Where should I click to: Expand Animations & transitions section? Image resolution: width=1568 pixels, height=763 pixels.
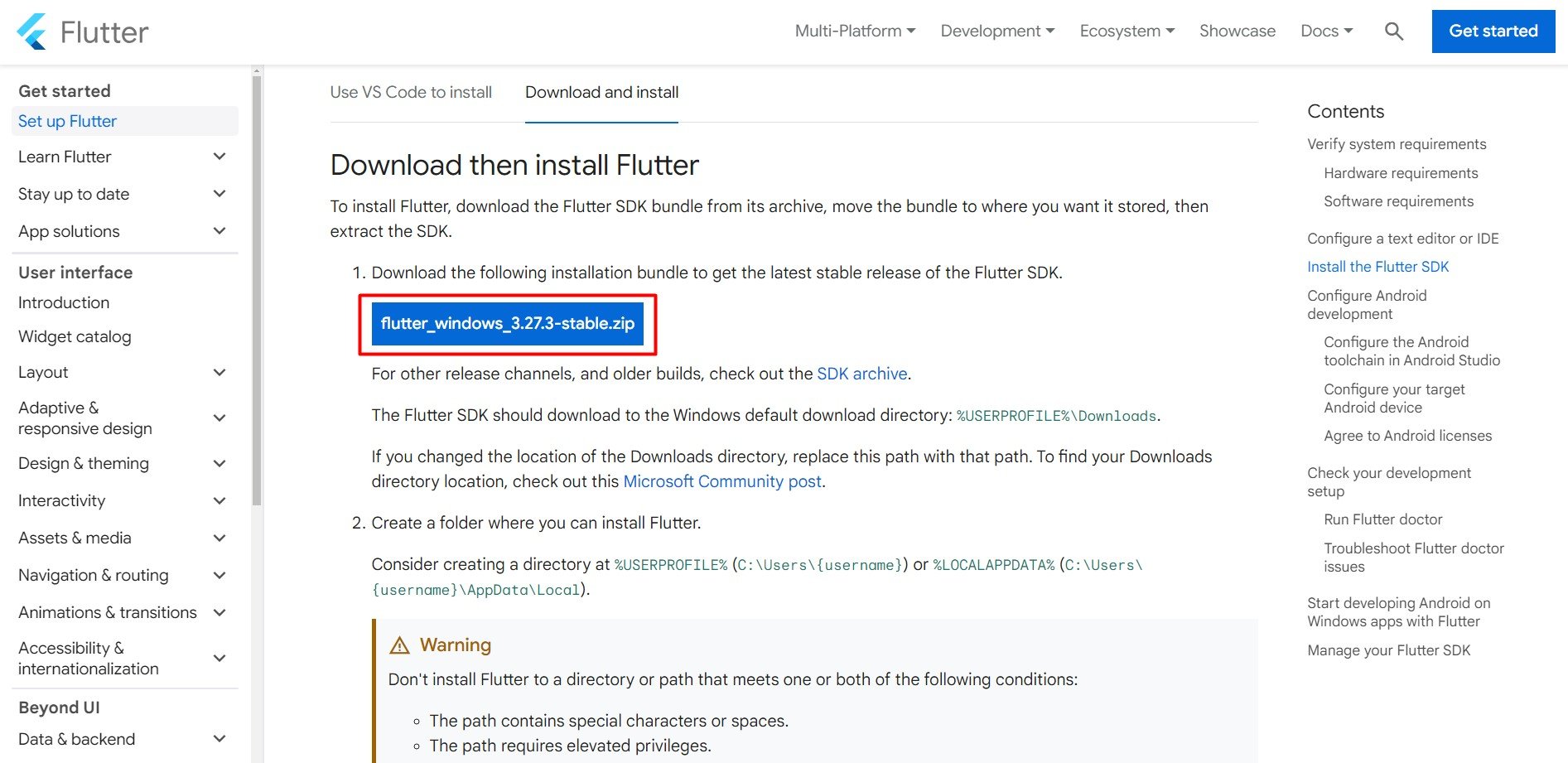point(220,613)
